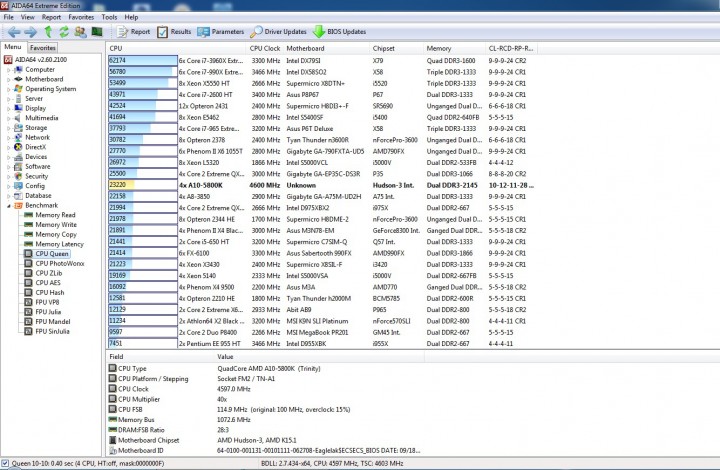This screenshot has height=470, width=720.
Task: Check for Driver Updates
Action: click(x=278, y=32)
